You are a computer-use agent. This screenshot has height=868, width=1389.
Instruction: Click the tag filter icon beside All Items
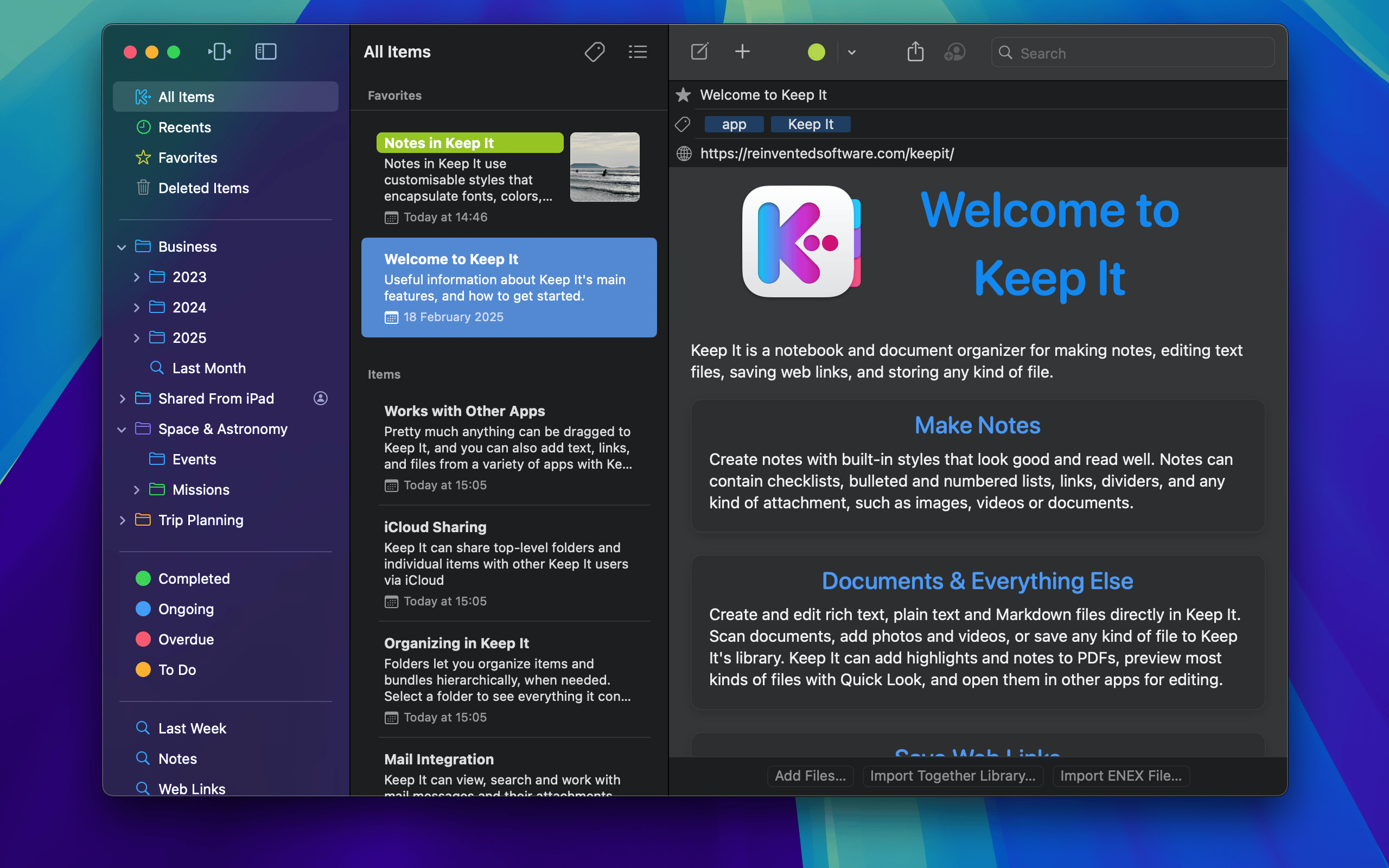595,52
